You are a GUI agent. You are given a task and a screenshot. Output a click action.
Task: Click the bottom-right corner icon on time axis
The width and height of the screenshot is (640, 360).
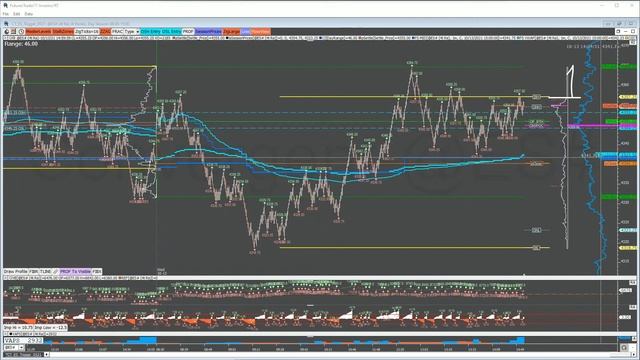(624, 348)
